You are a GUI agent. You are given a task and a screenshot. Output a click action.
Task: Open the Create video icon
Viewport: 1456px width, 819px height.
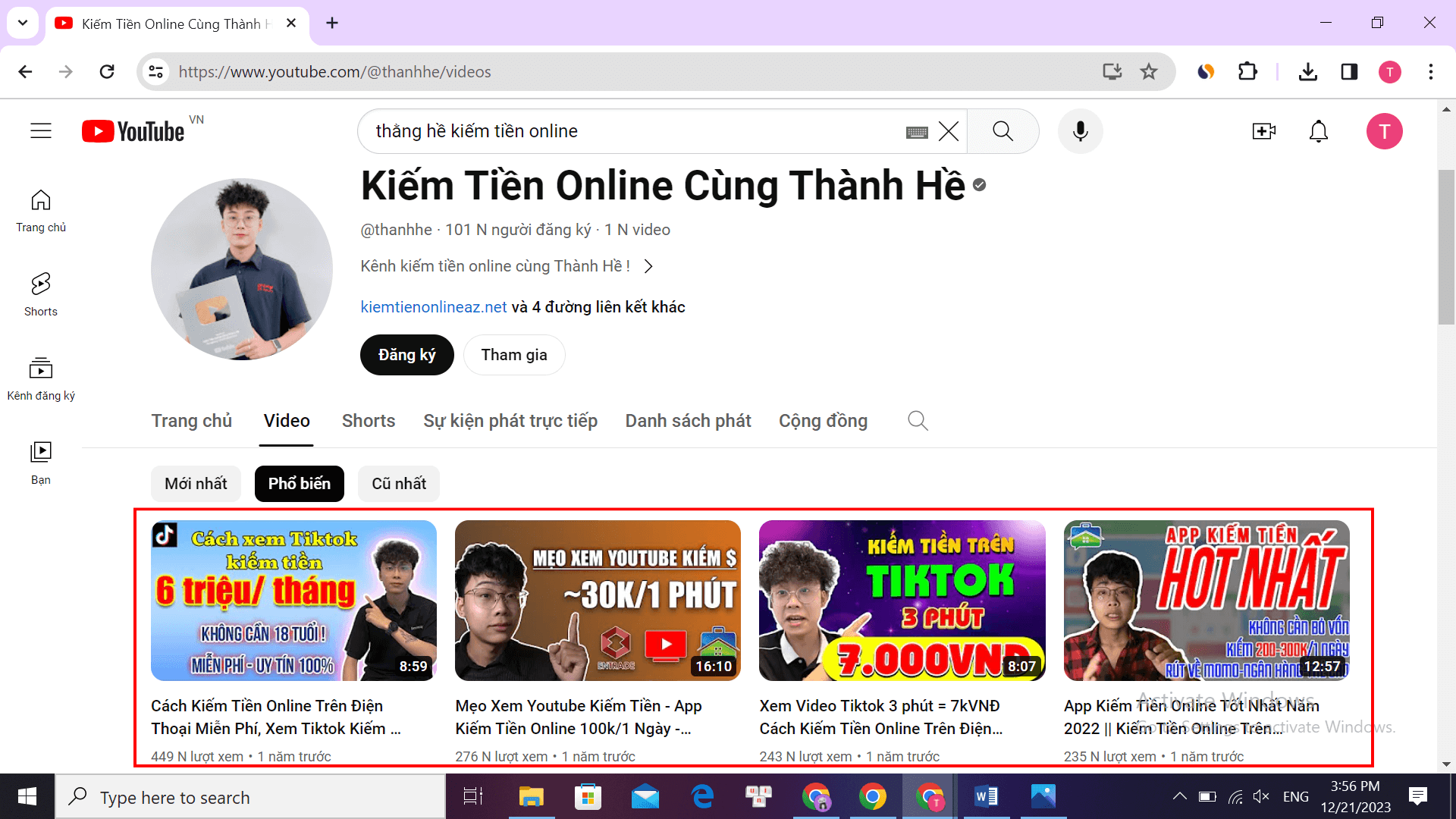[1263, 131]
